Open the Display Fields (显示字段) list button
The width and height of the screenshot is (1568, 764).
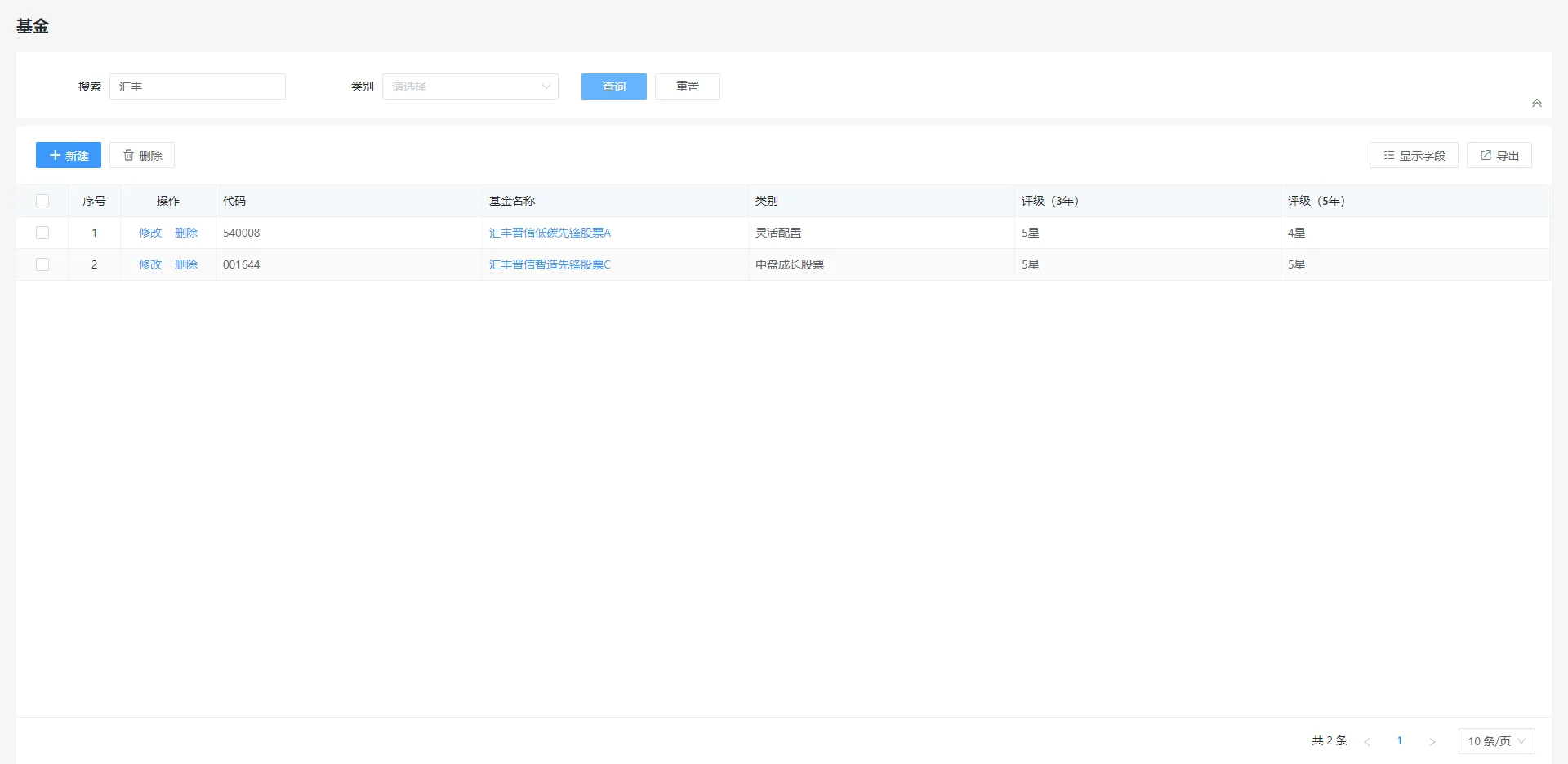[x=1413, y=155]
